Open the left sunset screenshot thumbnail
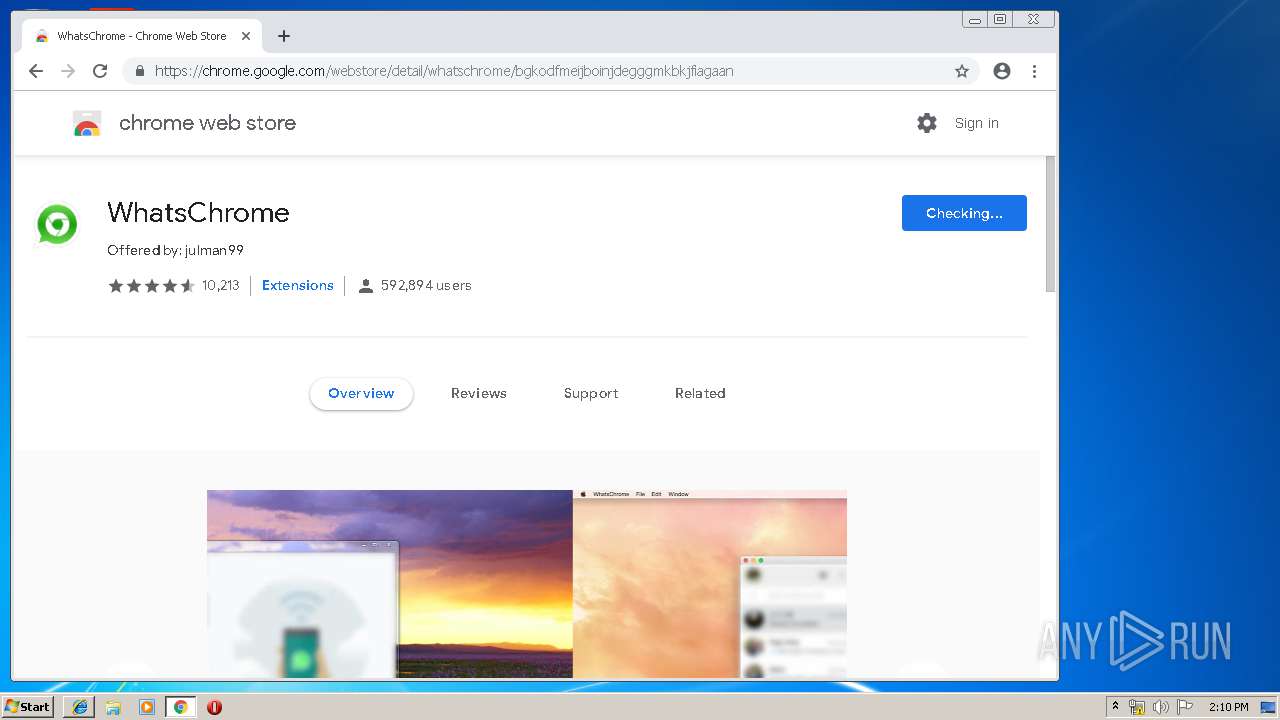This screenshot has width=1280, height=720. 390,584
